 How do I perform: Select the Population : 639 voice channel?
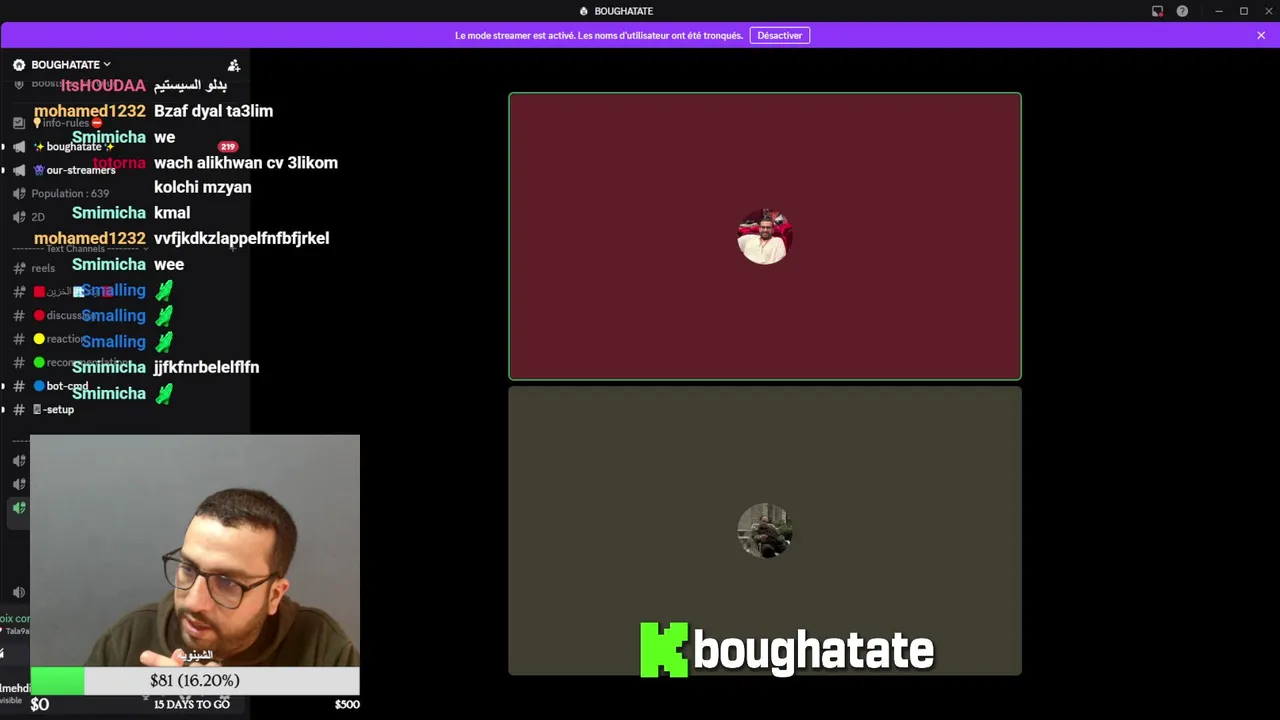[70, 194]
